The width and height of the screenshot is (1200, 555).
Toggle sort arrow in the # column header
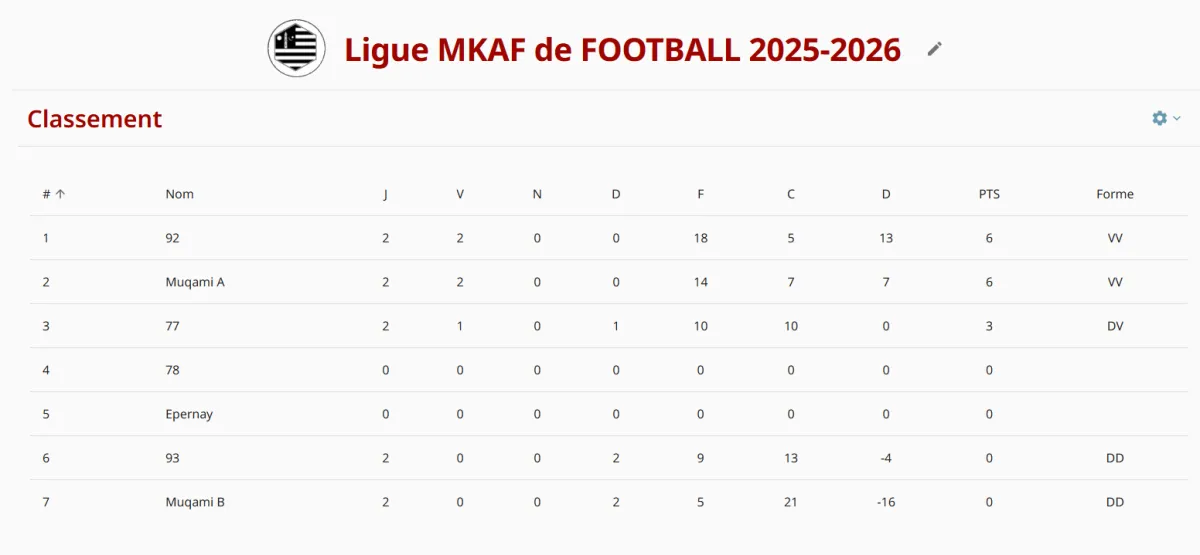click(60, 194)
